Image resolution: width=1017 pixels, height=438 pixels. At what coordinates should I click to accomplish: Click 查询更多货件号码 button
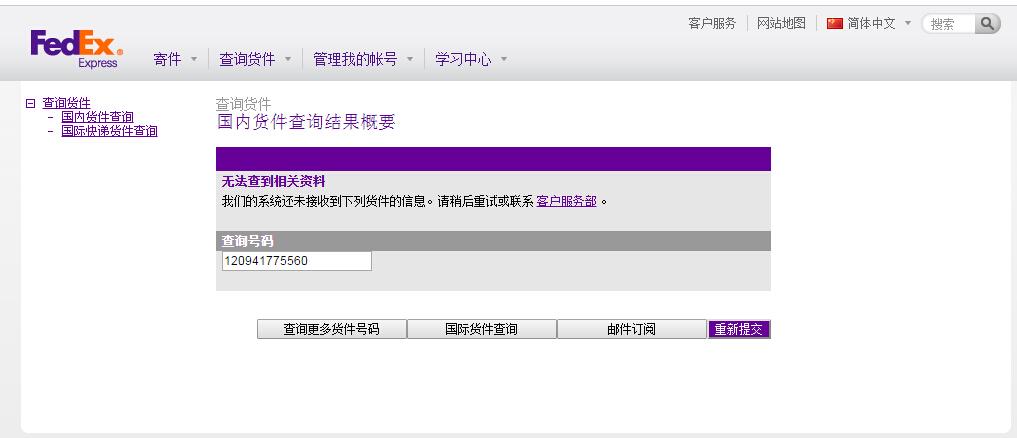tap(331, 329)
